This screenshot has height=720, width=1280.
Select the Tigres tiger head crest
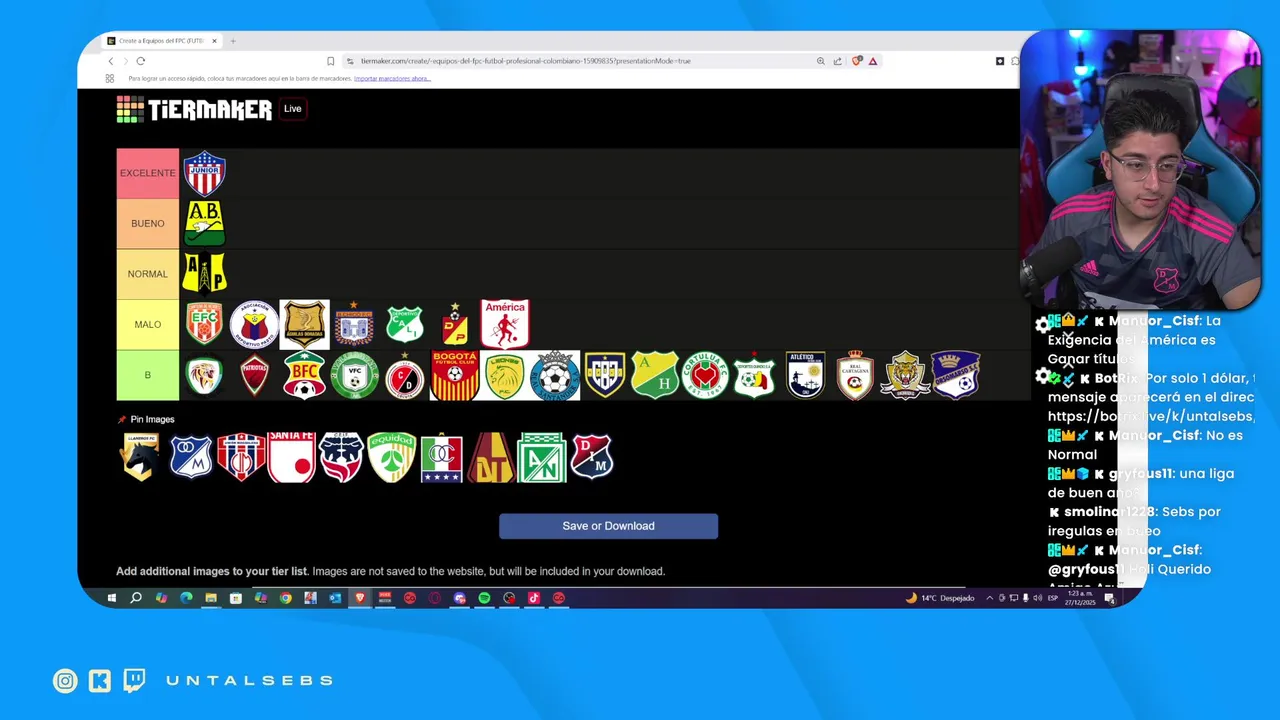coord(905,375)
